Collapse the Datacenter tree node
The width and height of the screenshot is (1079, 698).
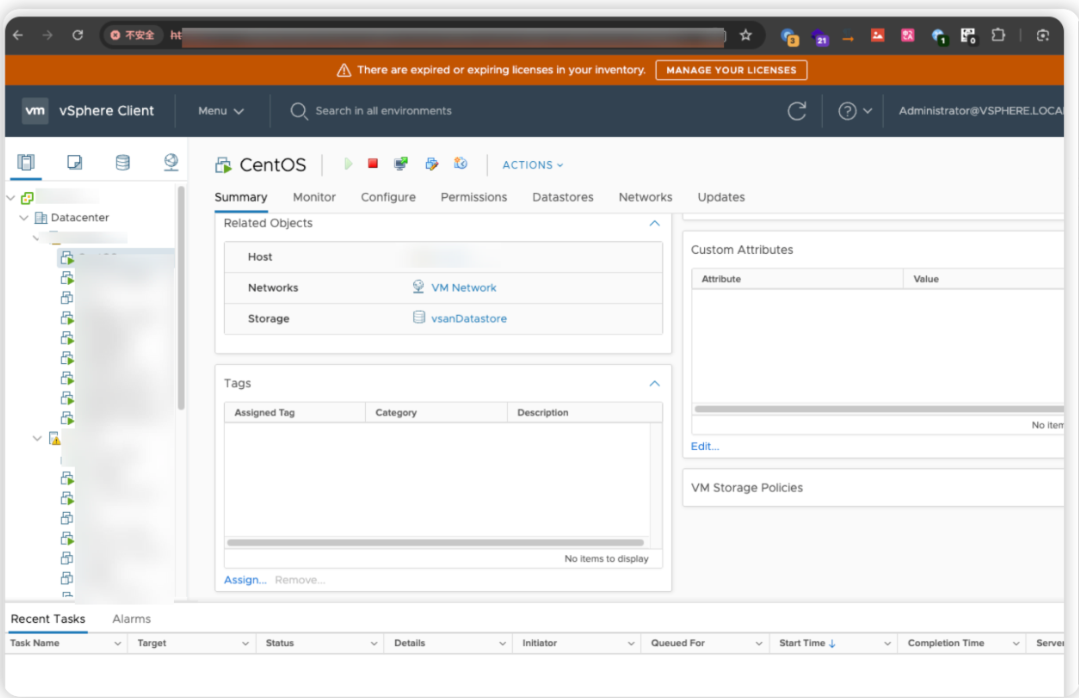point(24,218)
